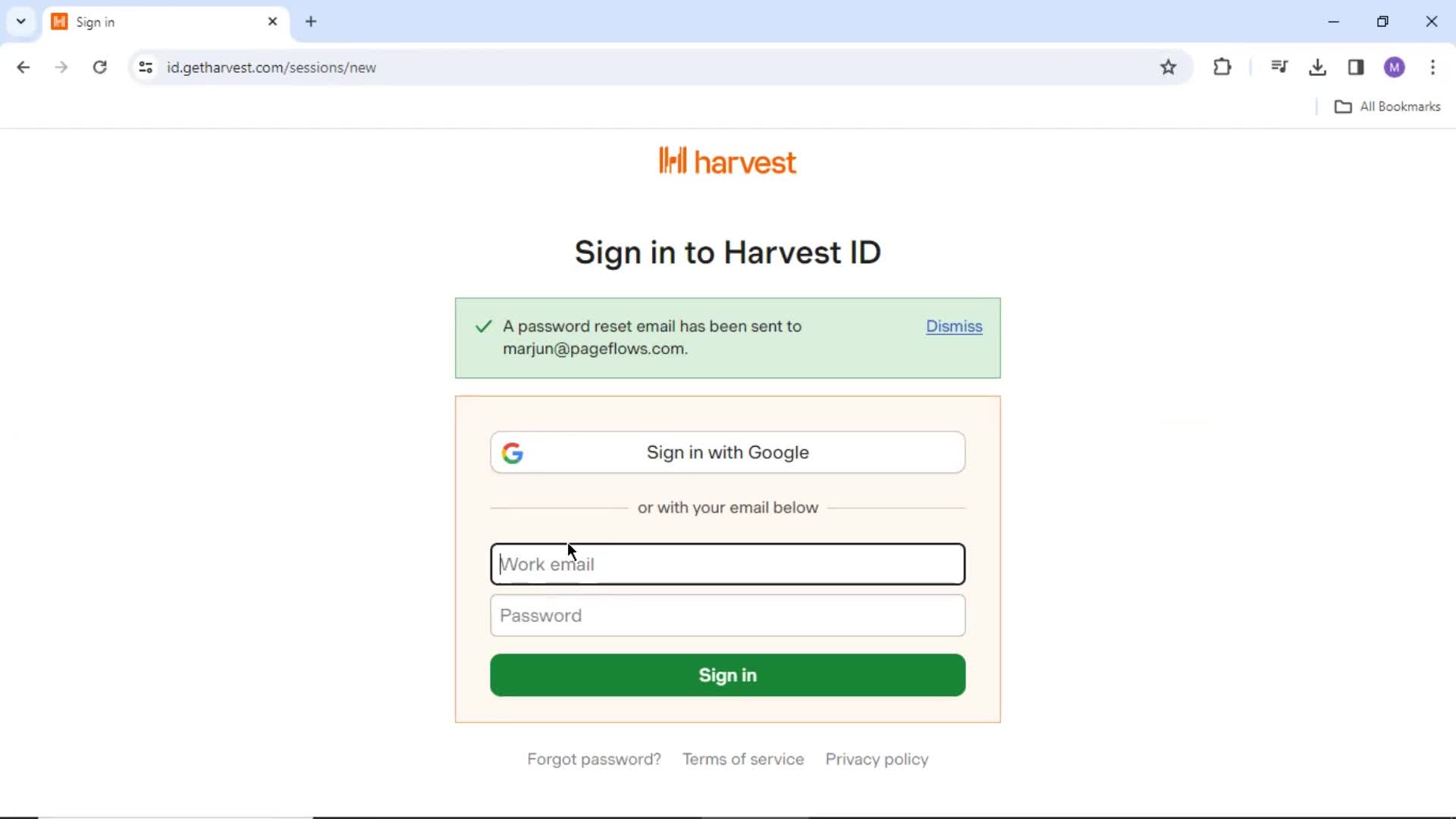Click the Google 'G' icon button
Viewport: 1456px width, 819px height.
pyautogui.click(x=512, y=453)
